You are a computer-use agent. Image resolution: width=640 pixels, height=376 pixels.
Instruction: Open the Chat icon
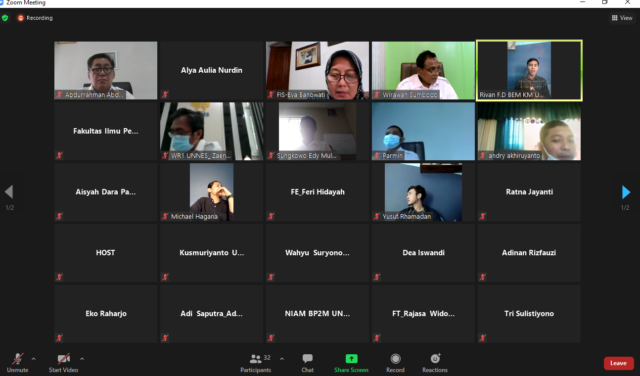[307, 359]
